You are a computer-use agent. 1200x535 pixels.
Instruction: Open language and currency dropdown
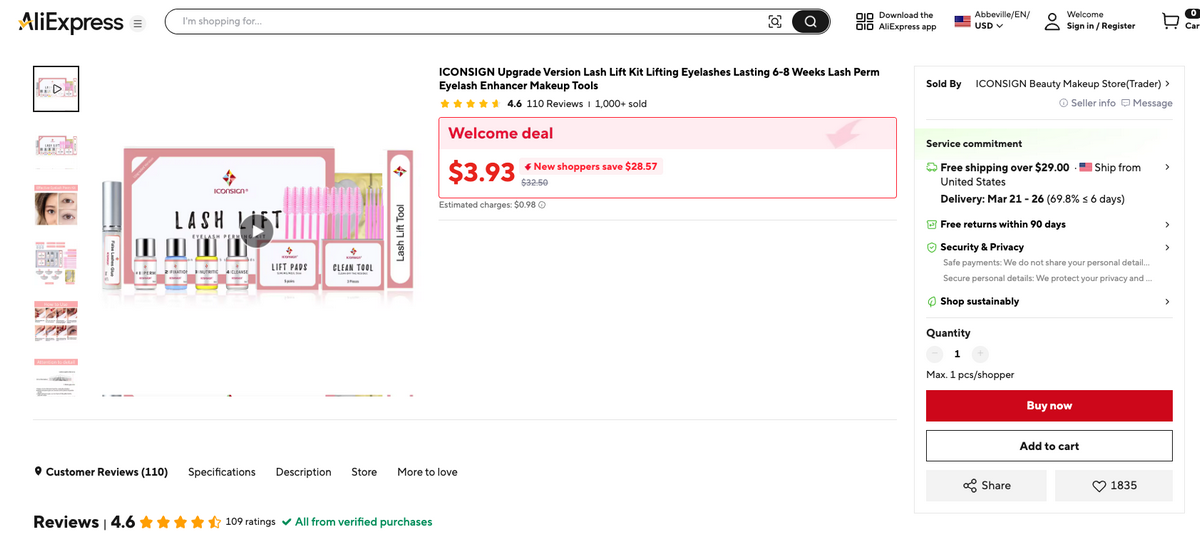991,20
